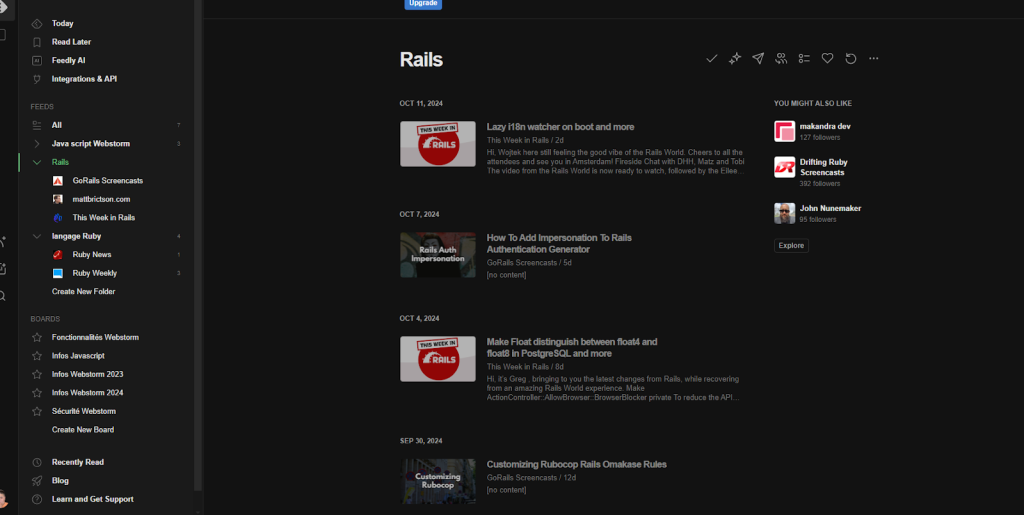Click the All feeds list icon
The width and height of the screenshot is (1024, 515).
tap(37, 125)
